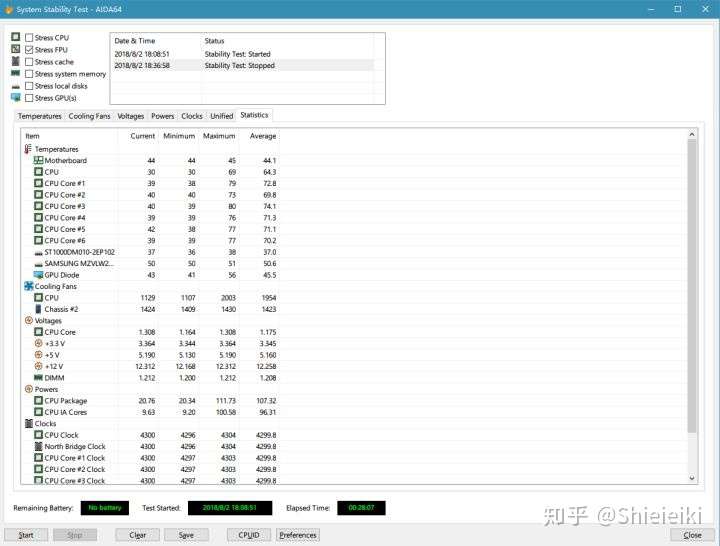Click the Save button

(186, 535)
